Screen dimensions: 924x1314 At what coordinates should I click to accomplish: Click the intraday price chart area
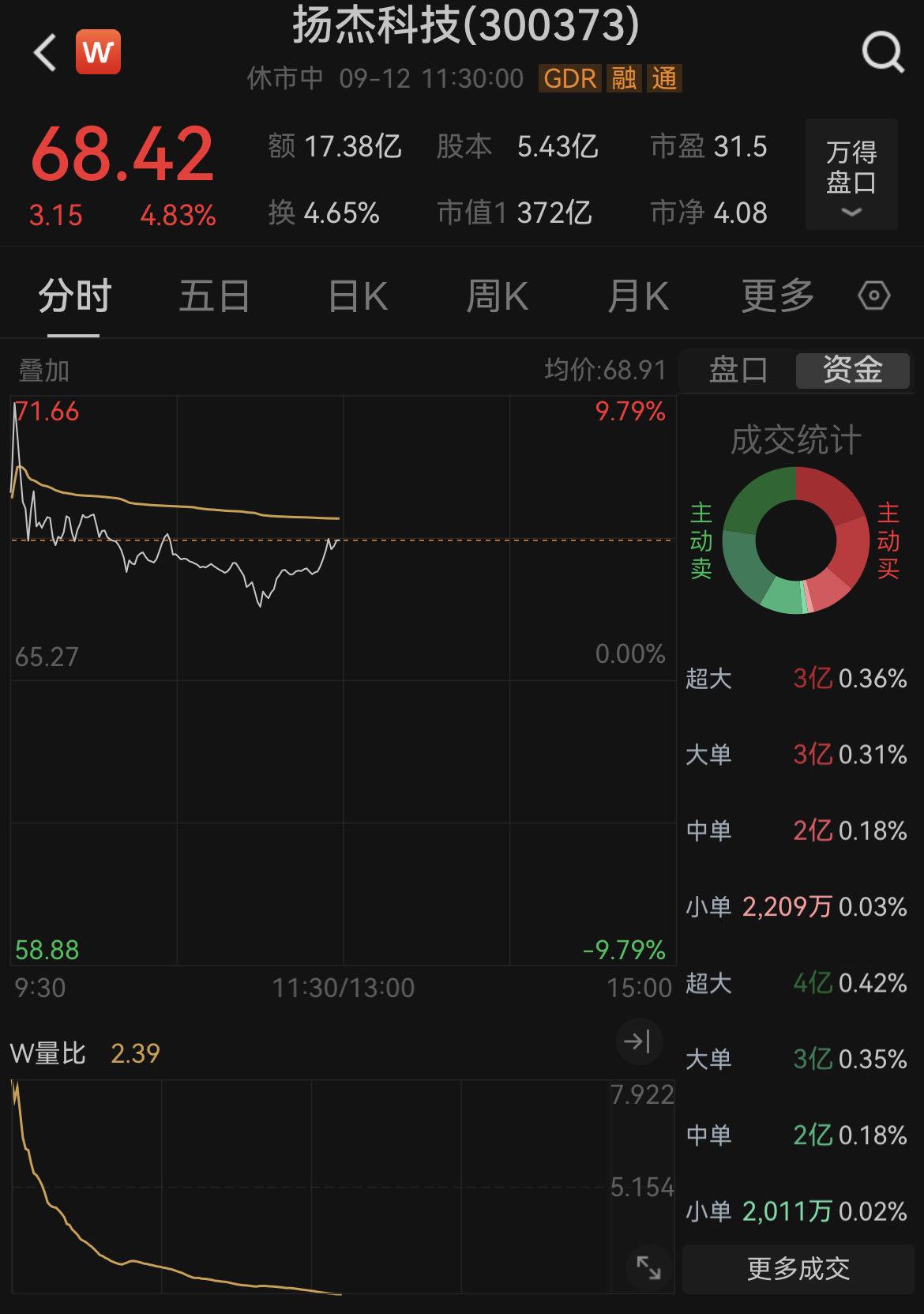(x=343, y=680)
